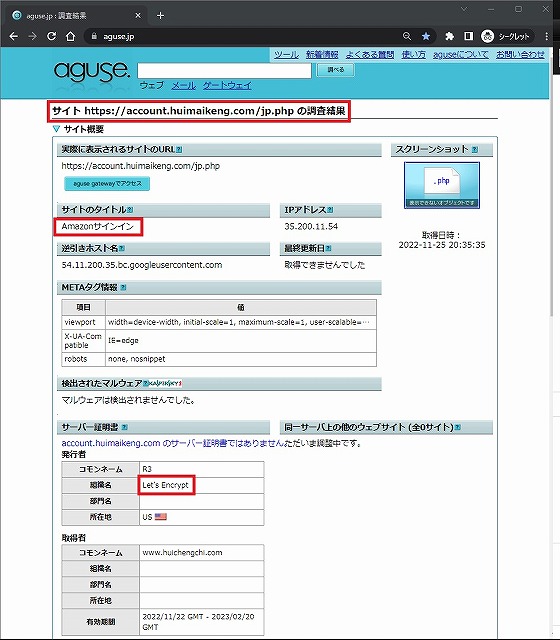The height and width of the screenshot is (640, 560).
Task: Click help icon beside スクリーンショット
Action: tap(475, 150)
